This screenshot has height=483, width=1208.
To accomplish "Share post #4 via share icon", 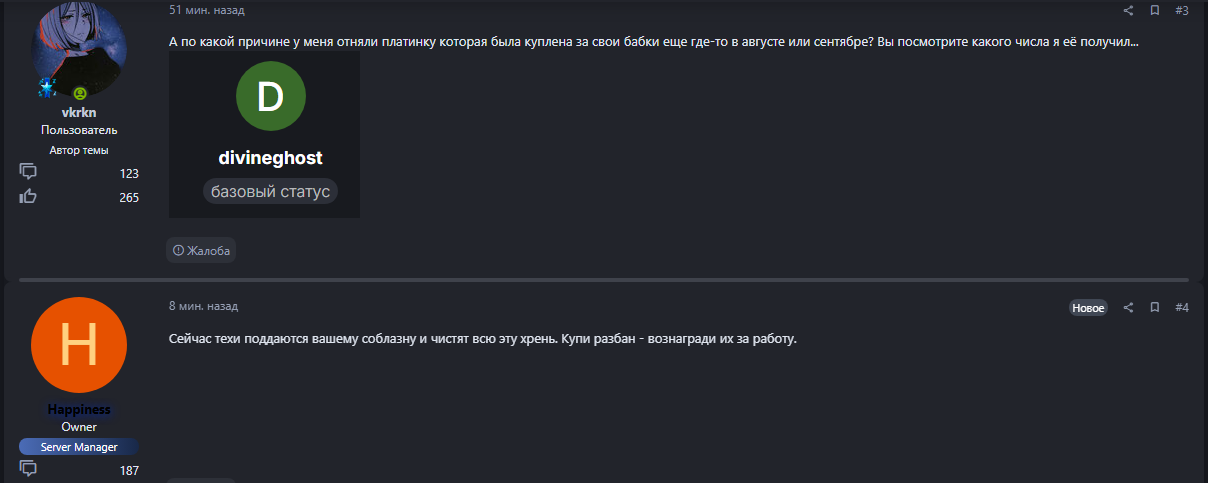I will (x=1128, y=308).
